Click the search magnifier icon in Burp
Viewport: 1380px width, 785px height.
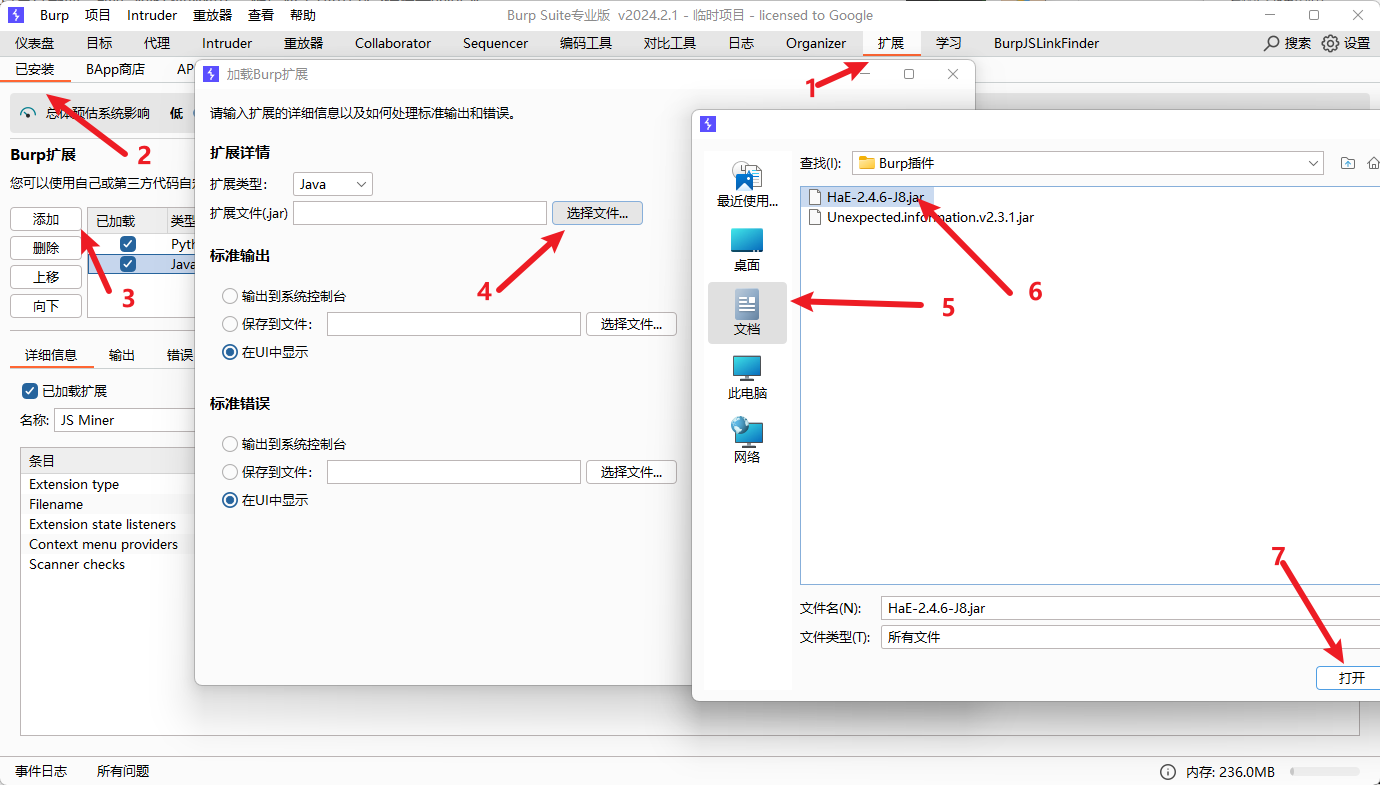pyautogui.click(x=1272, y=44)
